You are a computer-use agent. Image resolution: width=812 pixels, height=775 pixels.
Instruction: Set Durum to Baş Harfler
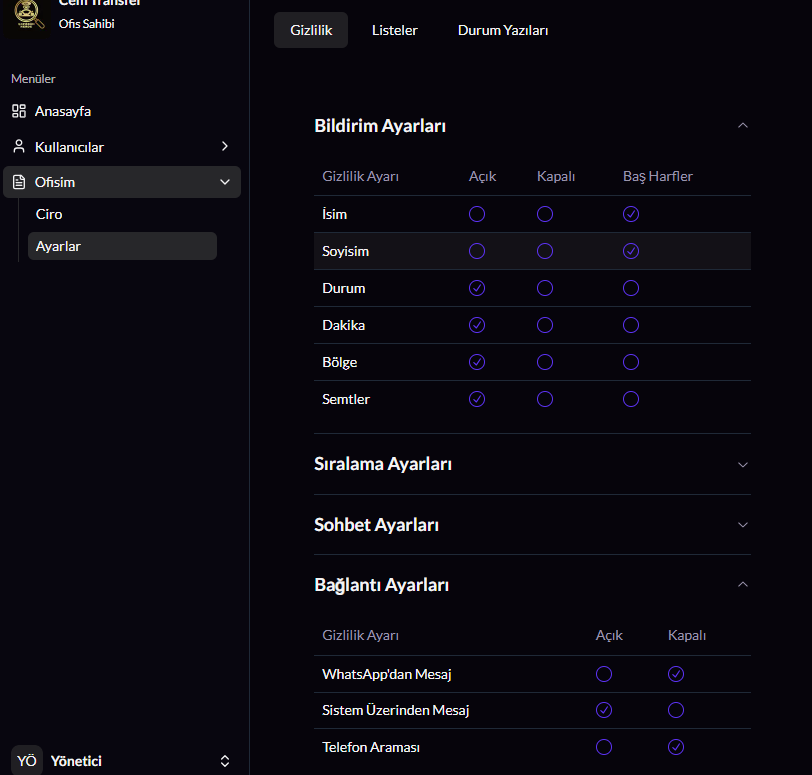(631, 288)
